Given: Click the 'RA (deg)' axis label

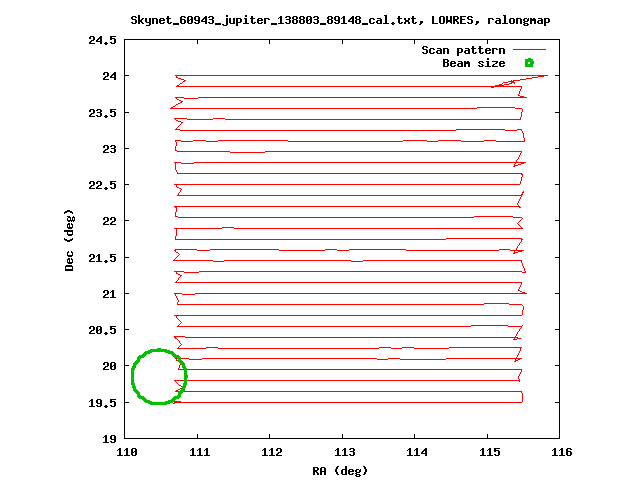Looking at the screenshot, I should click(x=340, y=471).
